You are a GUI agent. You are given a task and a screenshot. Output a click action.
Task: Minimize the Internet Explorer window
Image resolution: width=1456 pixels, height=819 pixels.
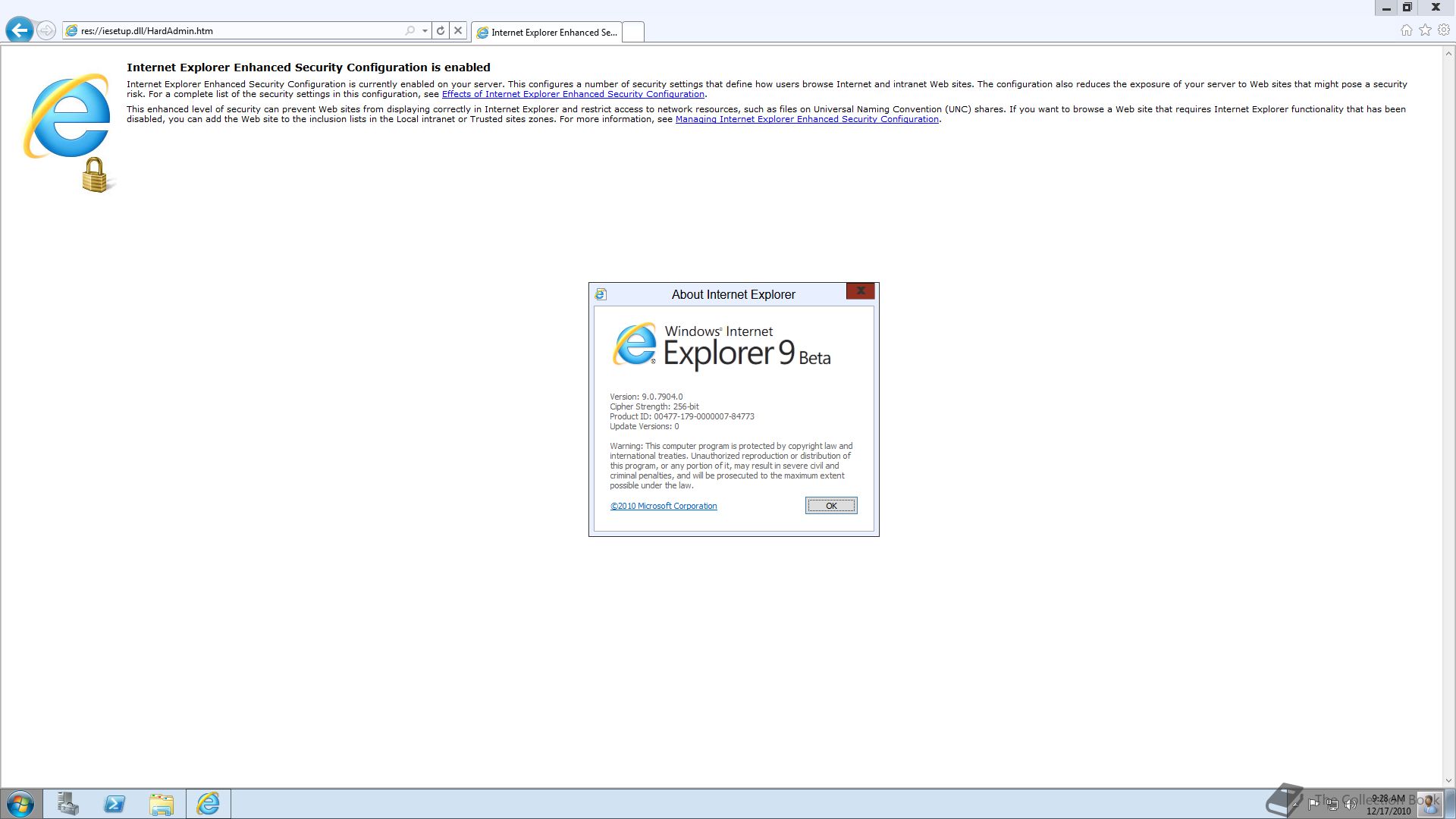pyautogui.click(x=1386, y=8)
